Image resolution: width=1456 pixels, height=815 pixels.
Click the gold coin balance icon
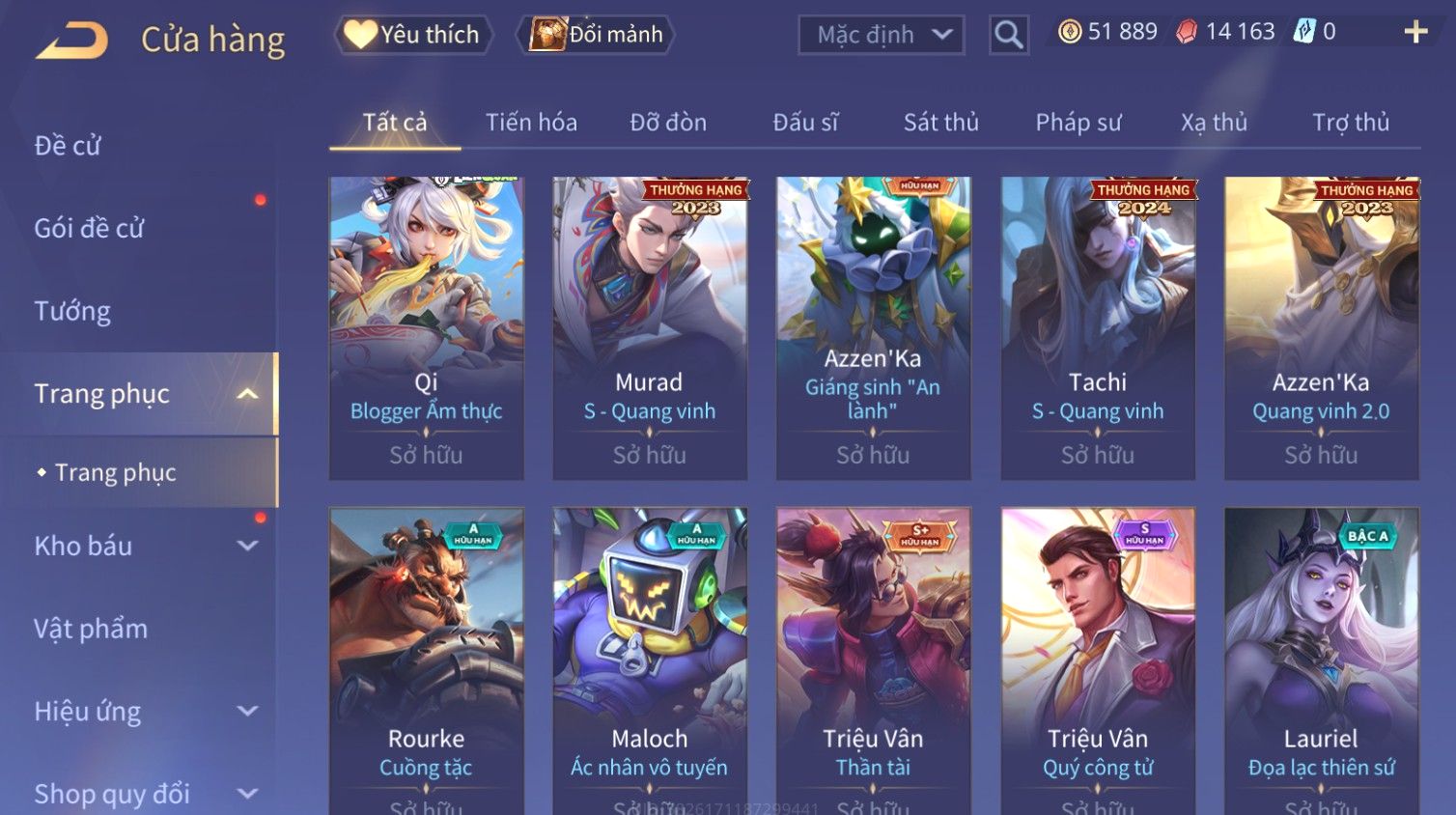point(1069,32)
